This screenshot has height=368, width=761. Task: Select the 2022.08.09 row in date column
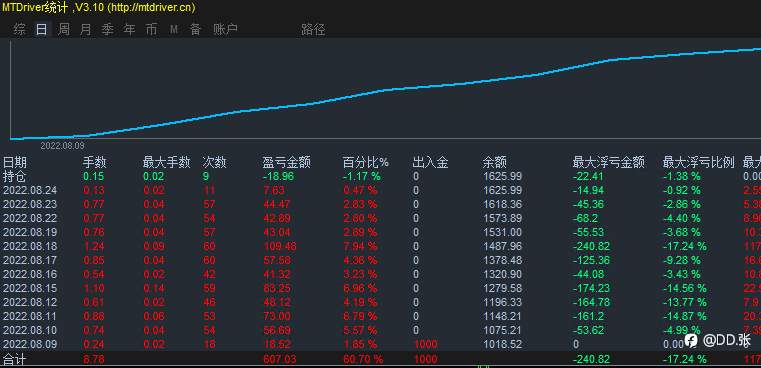point(30,344)
